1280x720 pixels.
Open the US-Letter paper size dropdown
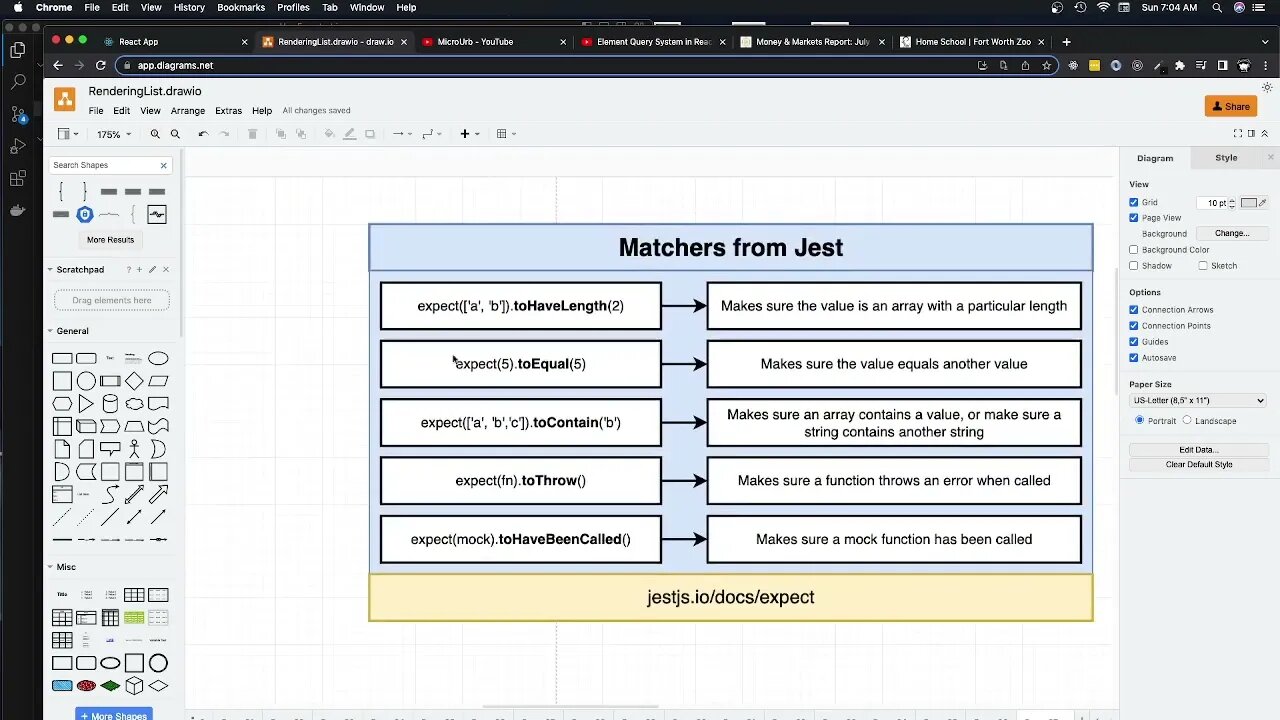point(1198,400)
